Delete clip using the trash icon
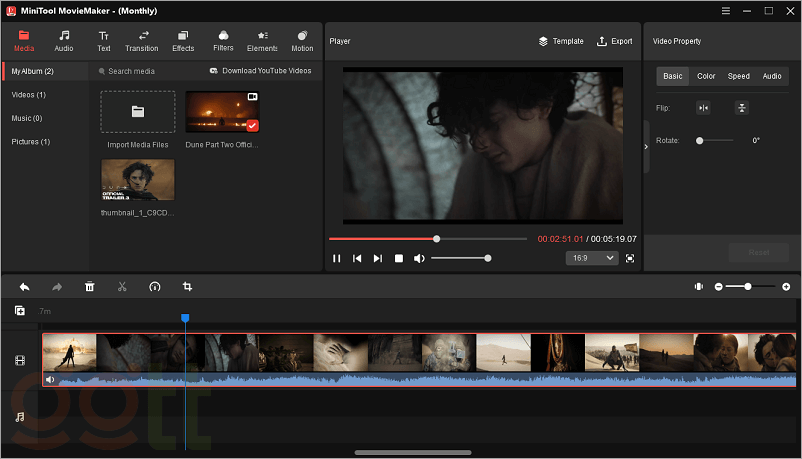The height and width of the screenshot is (459, 802). (x=89, y=287)
